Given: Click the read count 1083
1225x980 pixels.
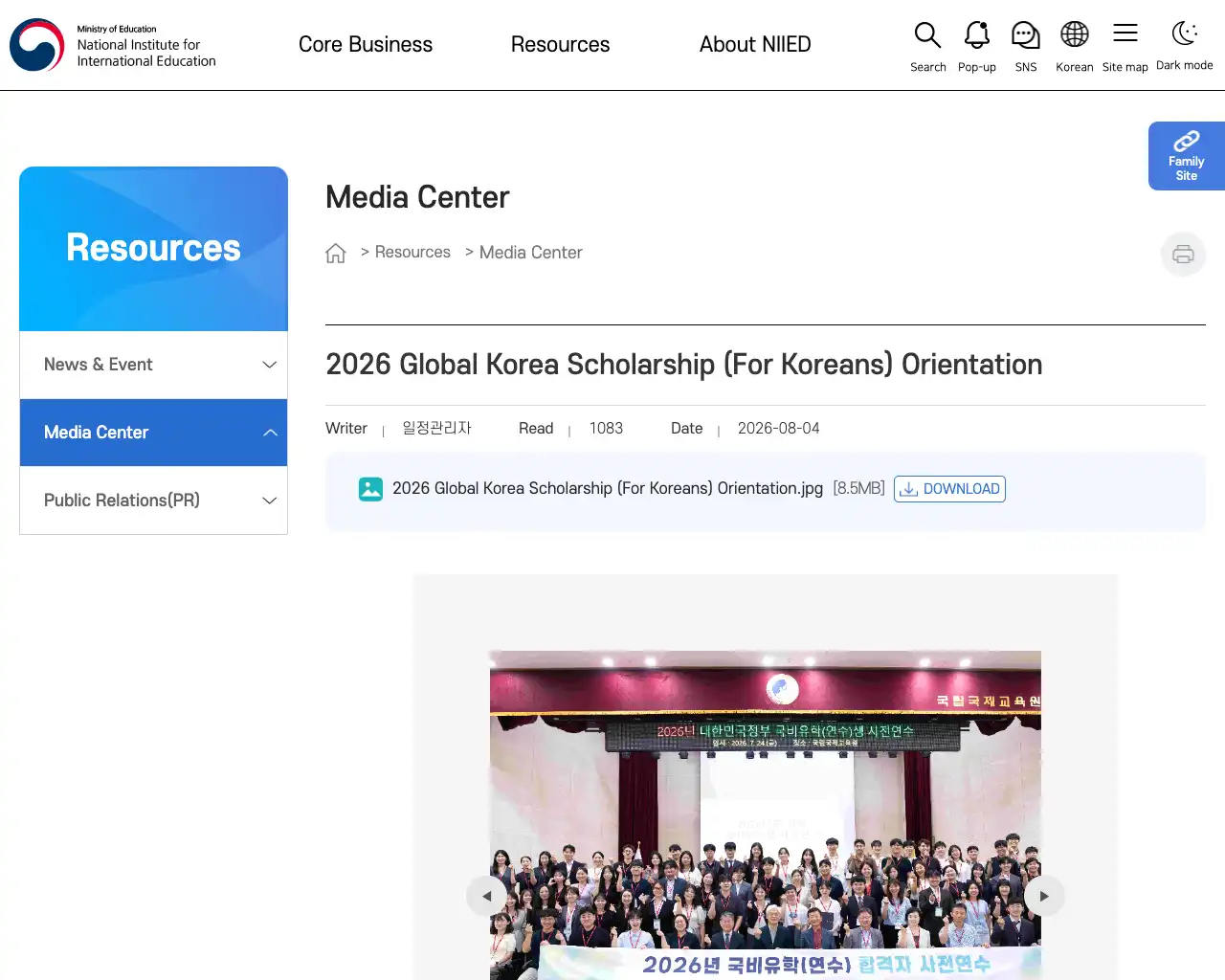Looking at the screenshot, I should [x=606, y=428].
